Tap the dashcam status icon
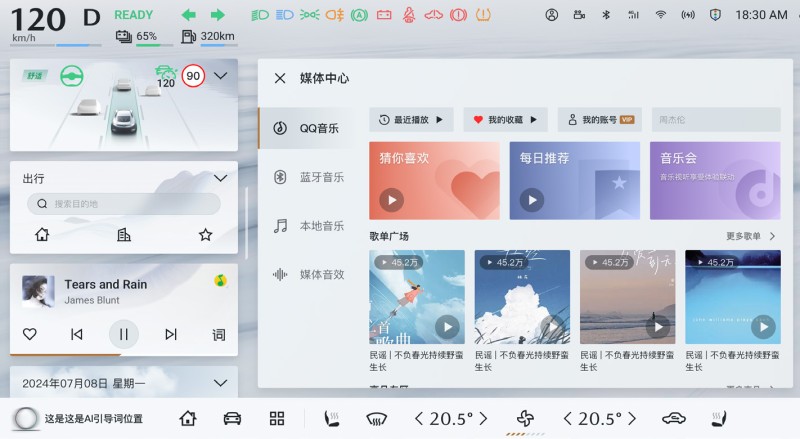 [x=579, y=15]
